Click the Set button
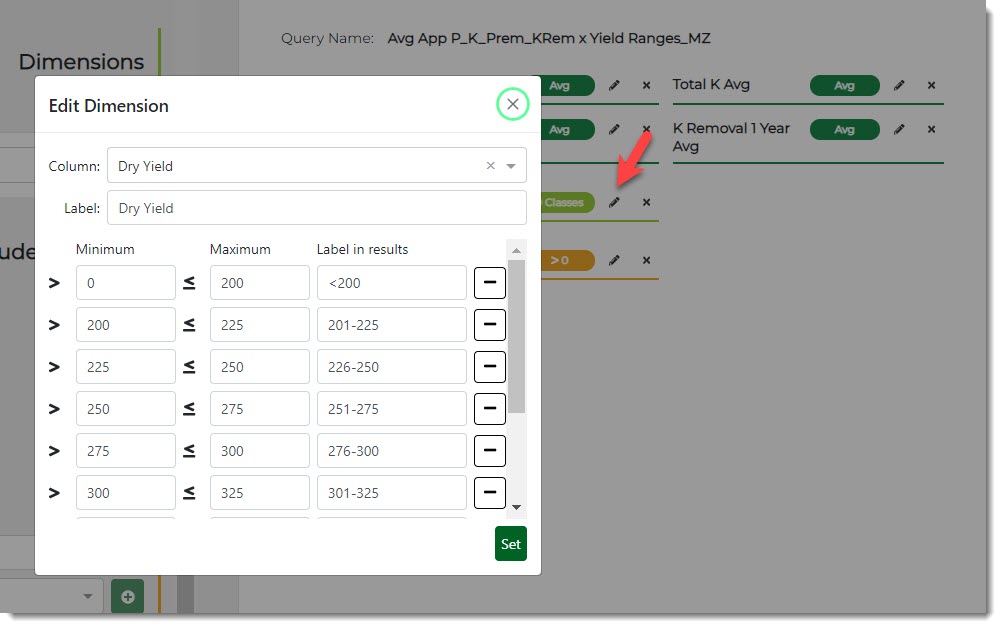This screenshot has width=1001, height=628. [x=510, y=544]
